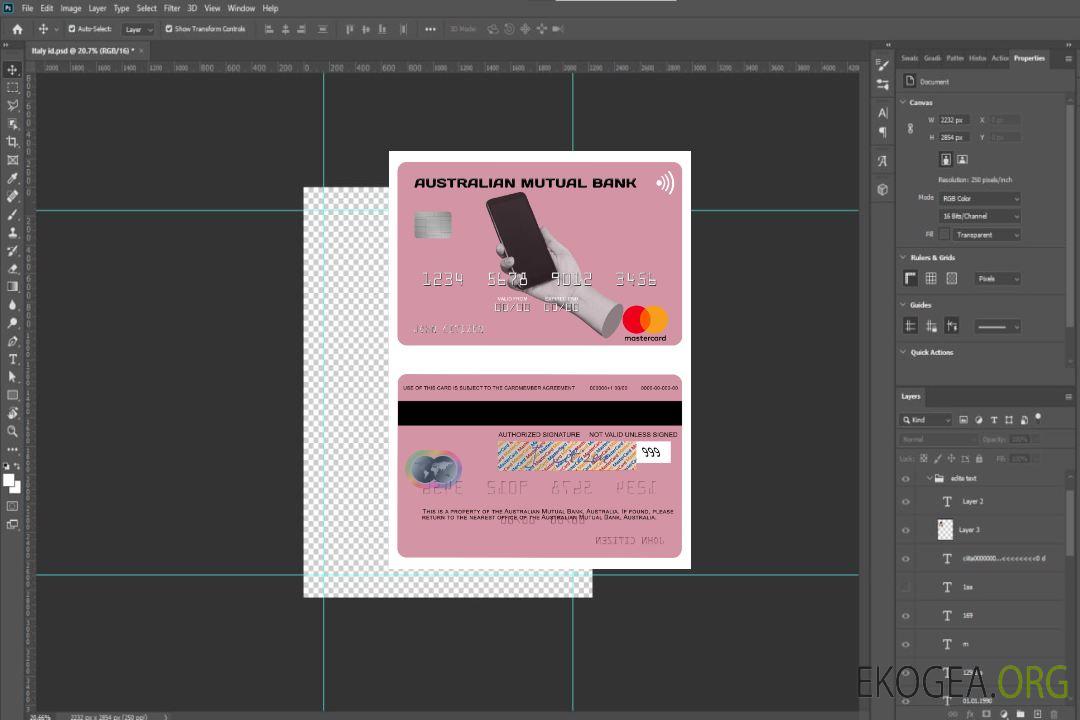The image size is (1080, 720).
Task: Open the Auto-Select Layer dropdown
Action: [x=138, y=30]
